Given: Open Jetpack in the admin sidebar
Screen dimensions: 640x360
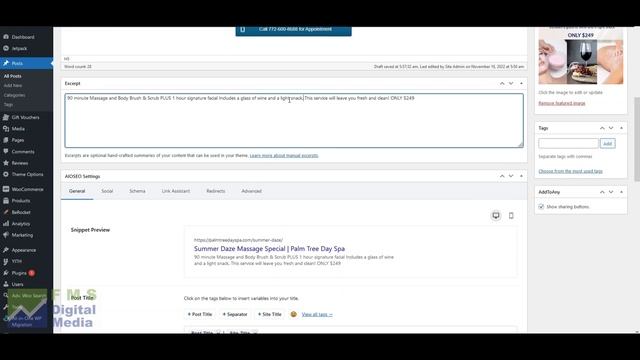Looking at the screenshot, I should pyautogui.click(x=19, y=49).
